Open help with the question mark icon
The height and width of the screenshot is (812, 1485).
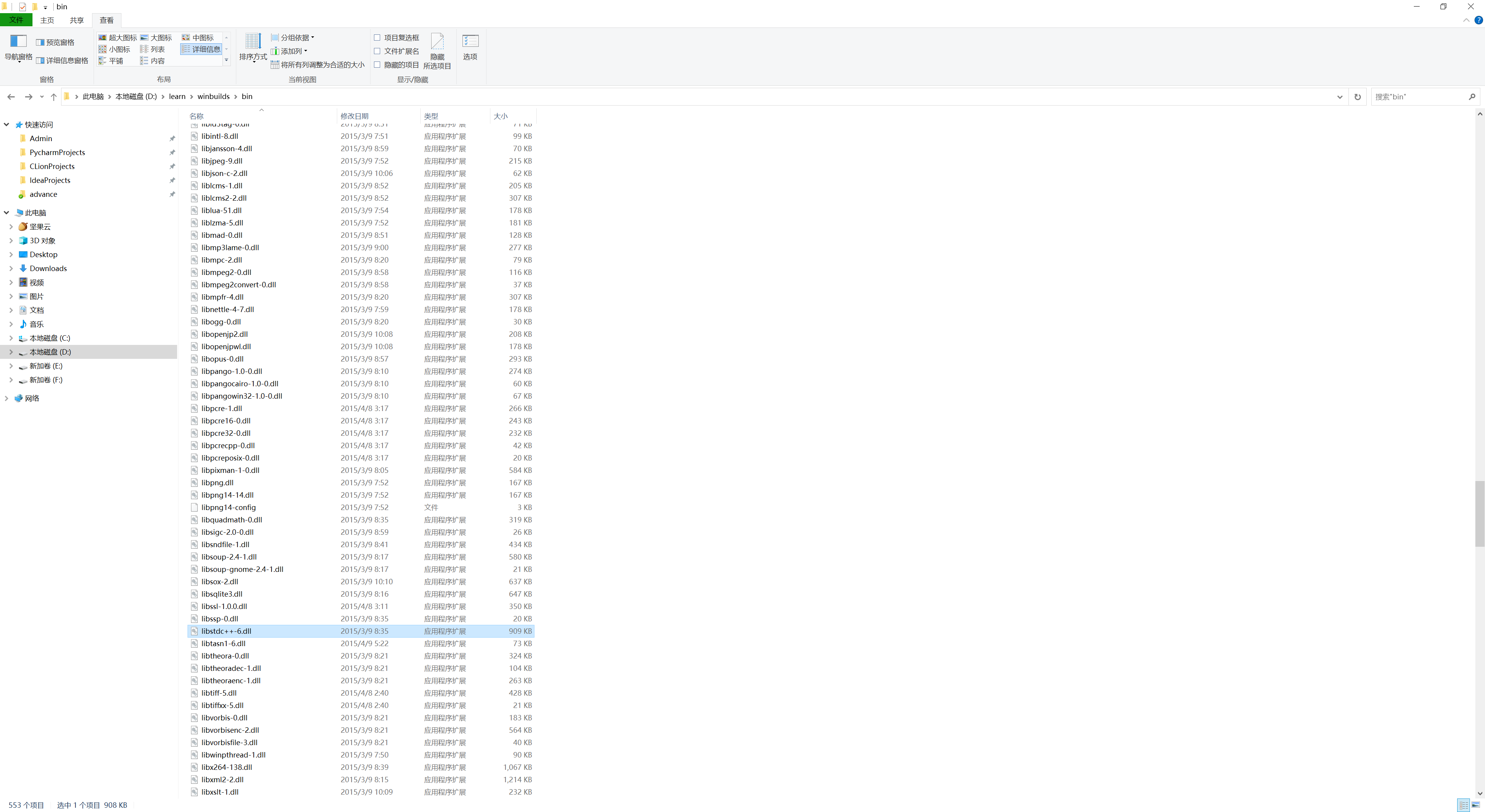click(x=1479, y=20)
